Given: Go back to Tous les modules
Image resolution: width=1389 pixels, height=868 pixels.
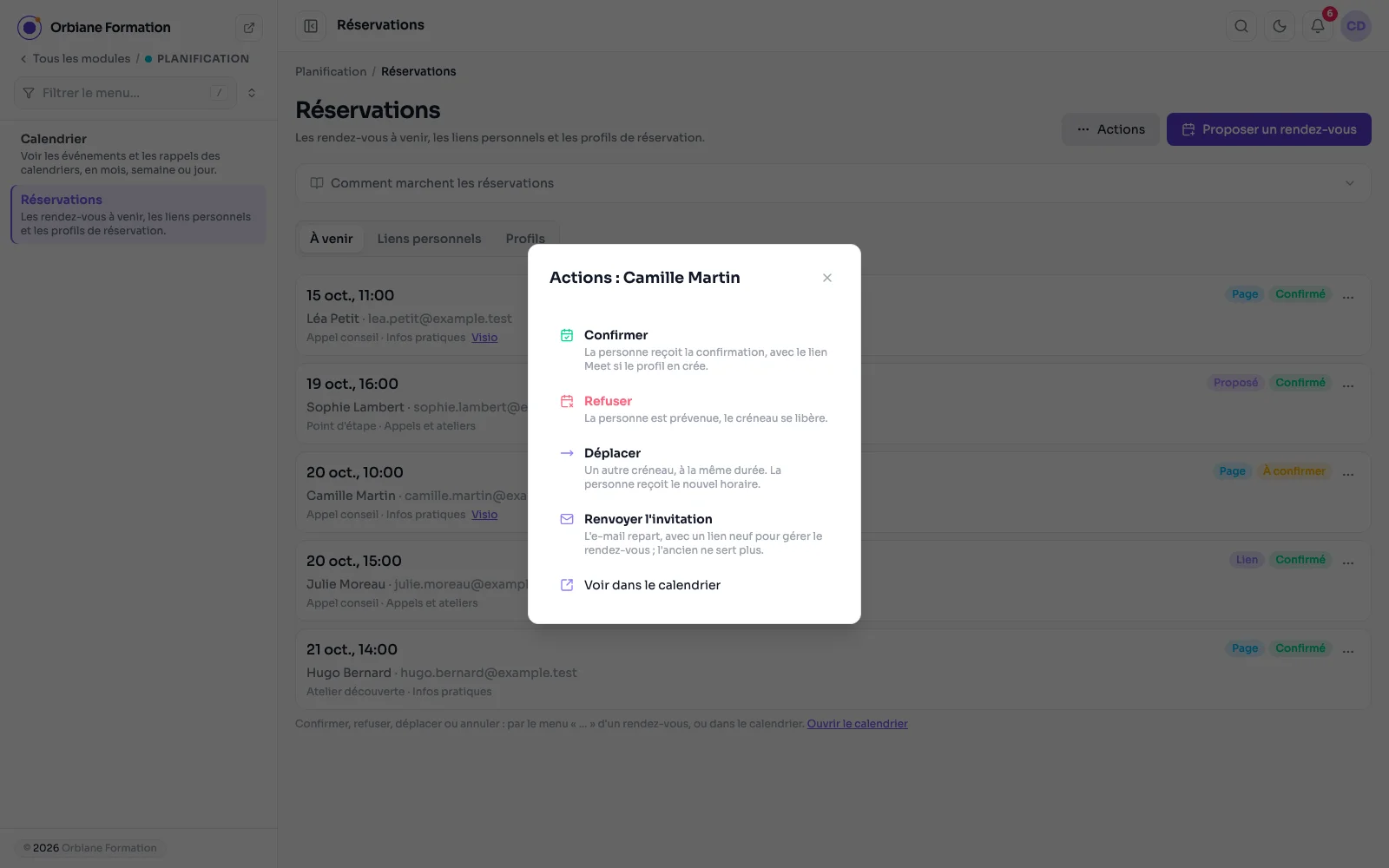Looking at the screenshot, I should coord(76,58).
